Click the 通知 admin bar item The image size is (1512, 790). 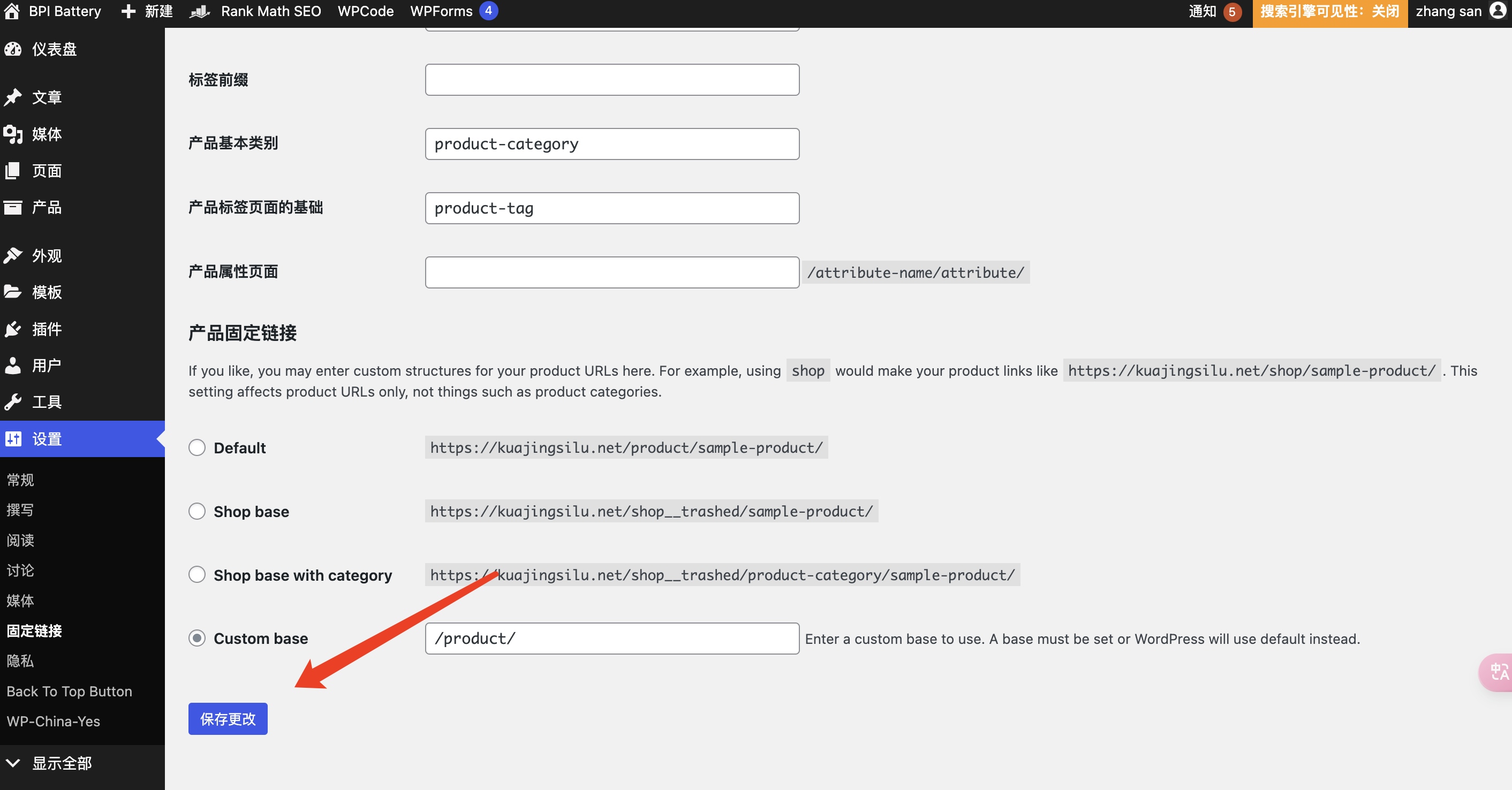1201,11
